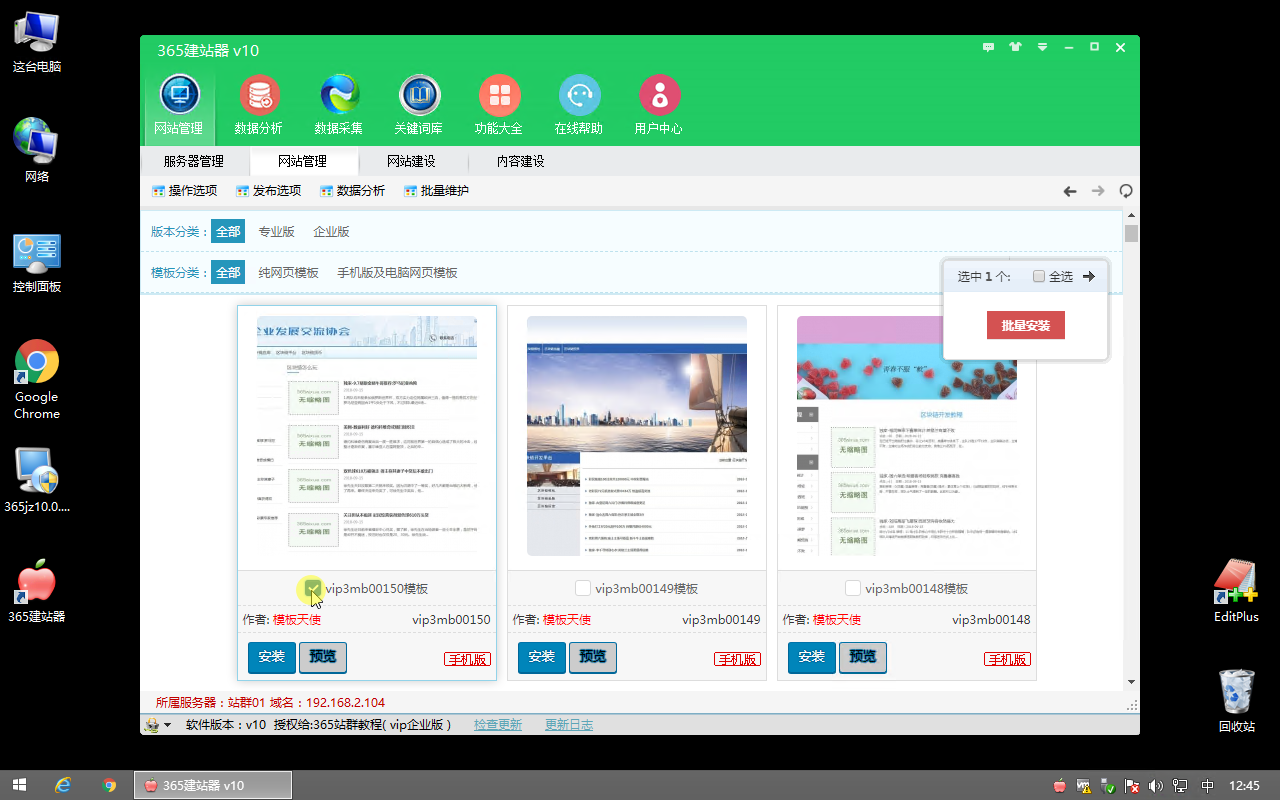1280x800 pixels.
Task: Filter templates by 纯网页模板
Action: point(288,272)
